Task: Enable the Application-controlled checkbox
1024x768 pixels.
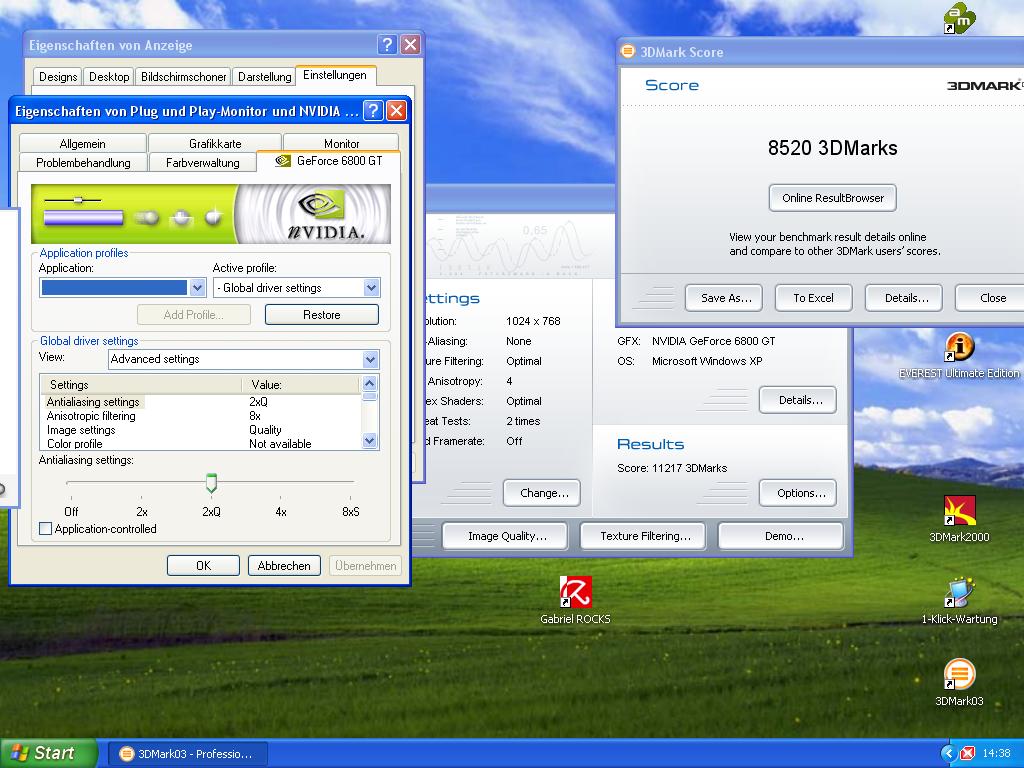Action: [46, 528]
